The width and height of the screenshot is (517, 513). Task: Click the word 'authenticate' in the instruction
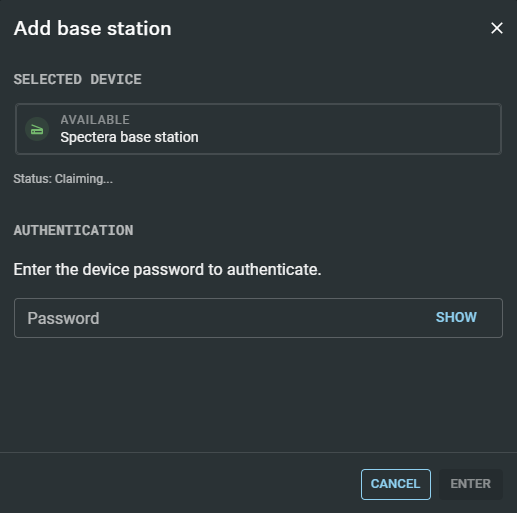pos(272,269)
